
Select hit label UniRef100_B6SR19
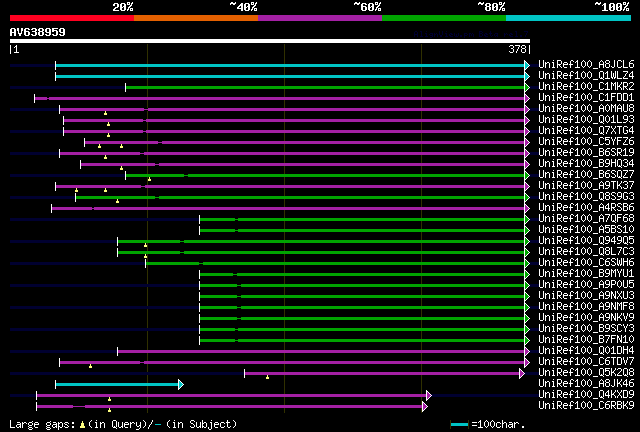(x=586, y=152)
